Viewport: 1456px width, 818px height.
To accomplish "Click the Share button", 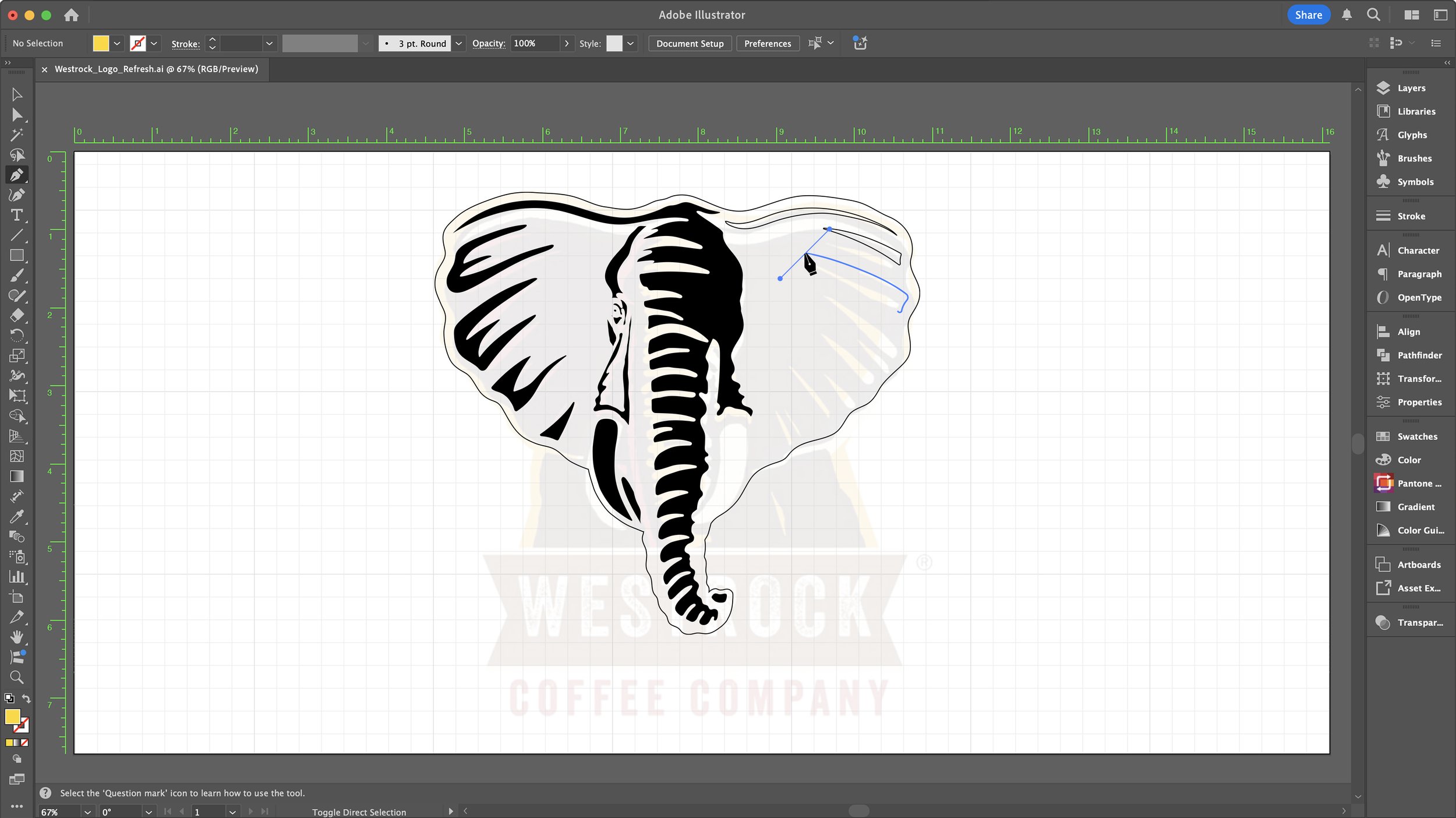I will (1308, 15).
